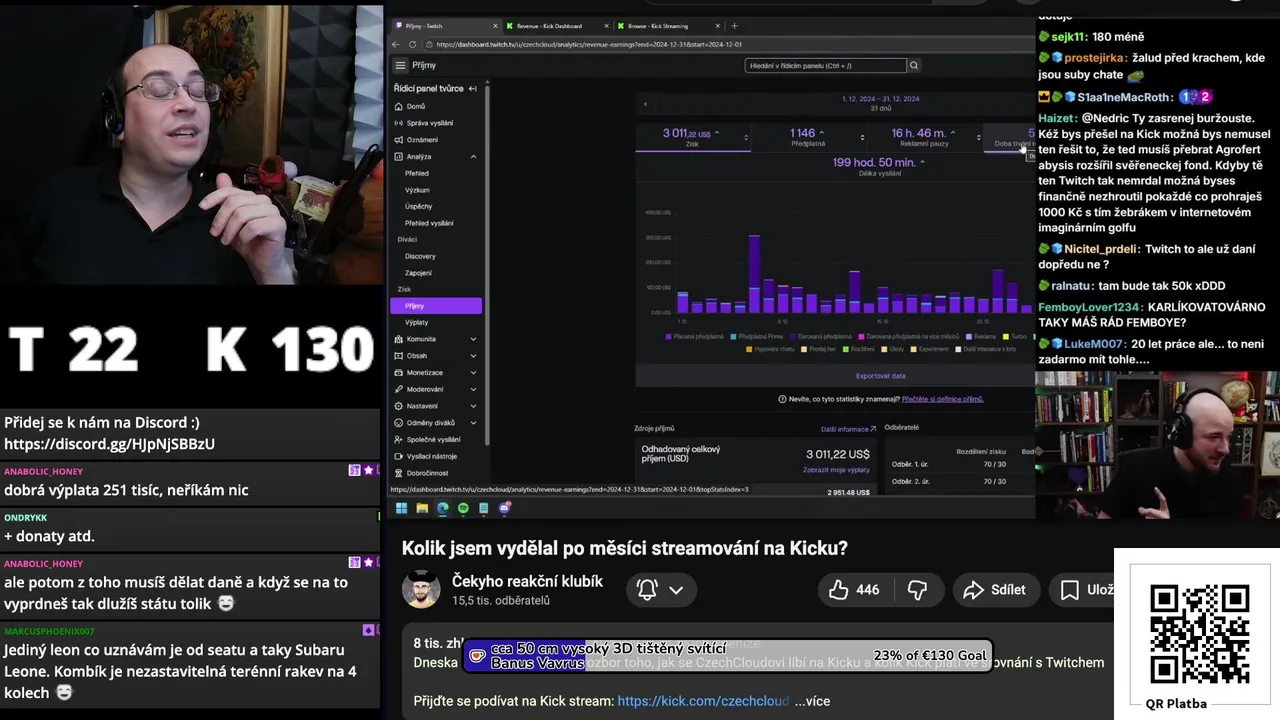Image resolution: width=1280 pixels, height=720 pixels.
Task: Go to the previous date range
Action: coord(645,104)
